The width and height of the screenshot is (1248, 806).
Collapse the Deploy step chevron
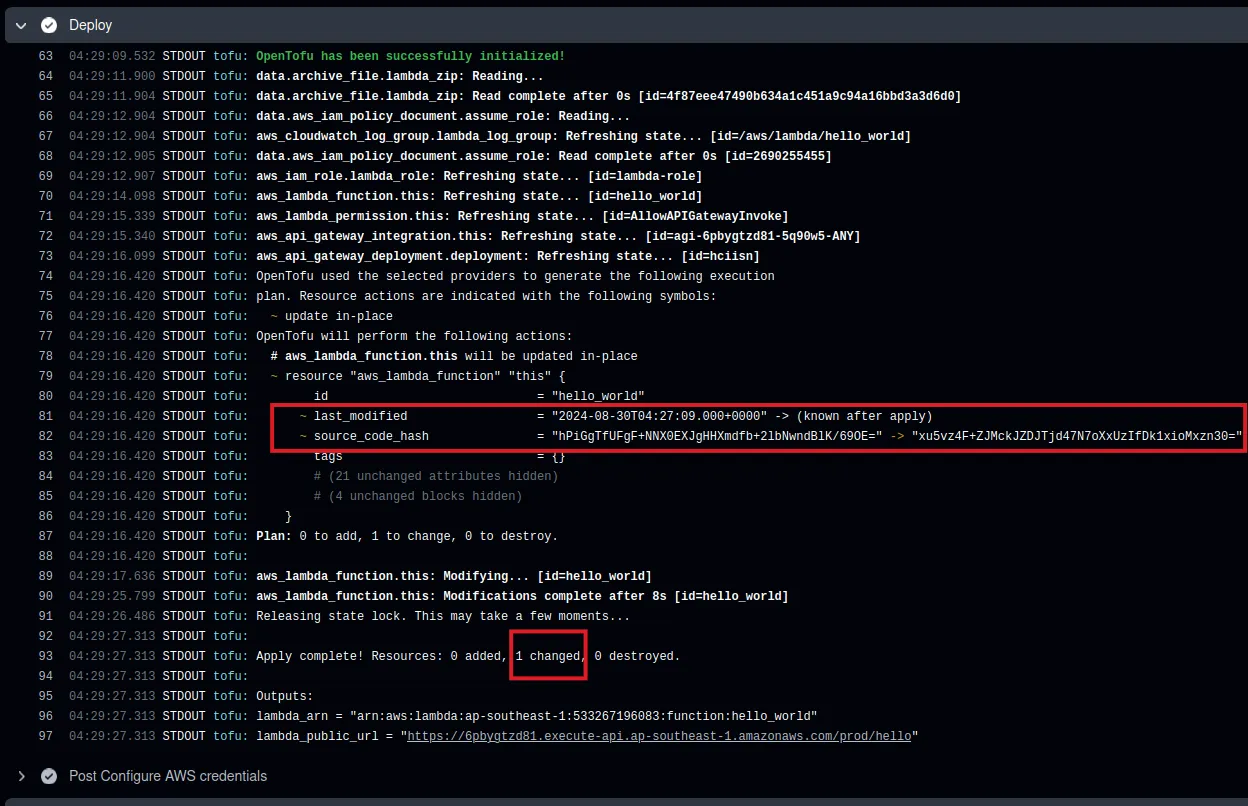[21, 25]
